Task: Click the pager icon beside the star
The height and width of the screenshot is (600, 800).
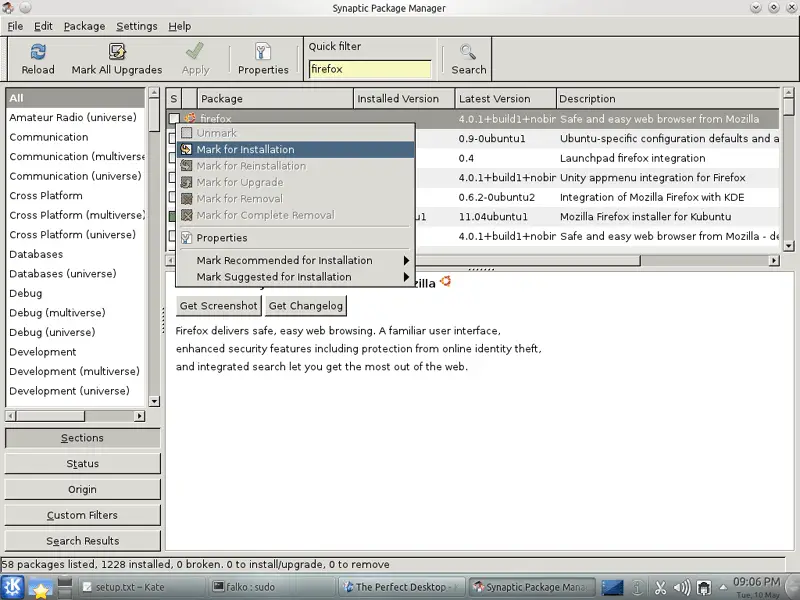Action: [65, 588]
